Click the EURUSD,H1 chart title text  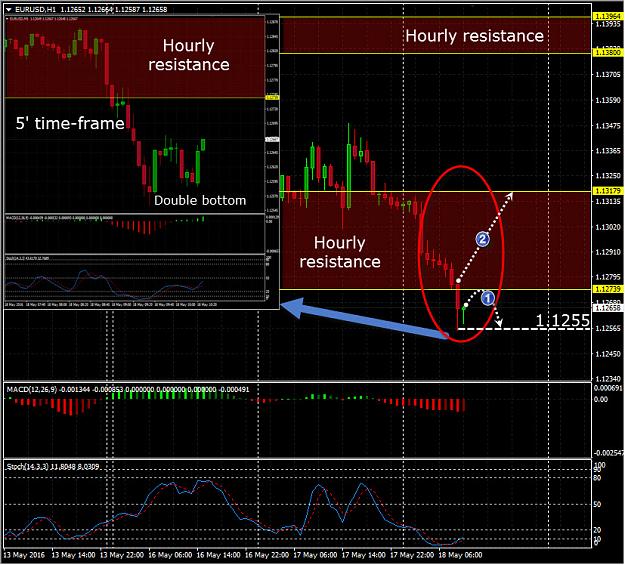click(x=35, y=9)
